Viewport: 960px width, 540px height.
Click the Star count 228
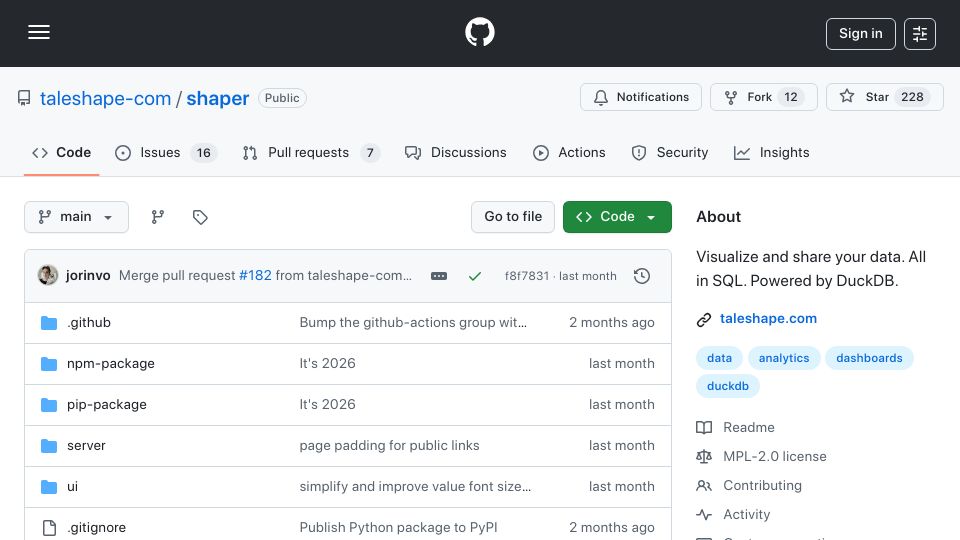912,97
